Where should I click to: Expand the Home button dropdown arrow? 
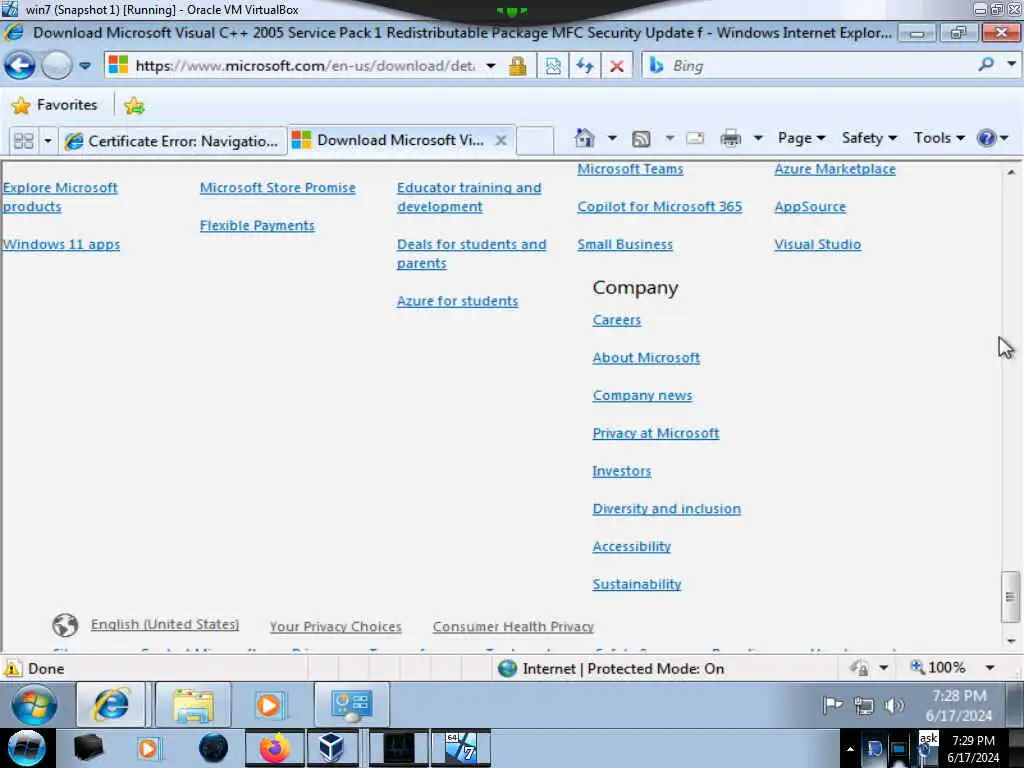[612, 138]
